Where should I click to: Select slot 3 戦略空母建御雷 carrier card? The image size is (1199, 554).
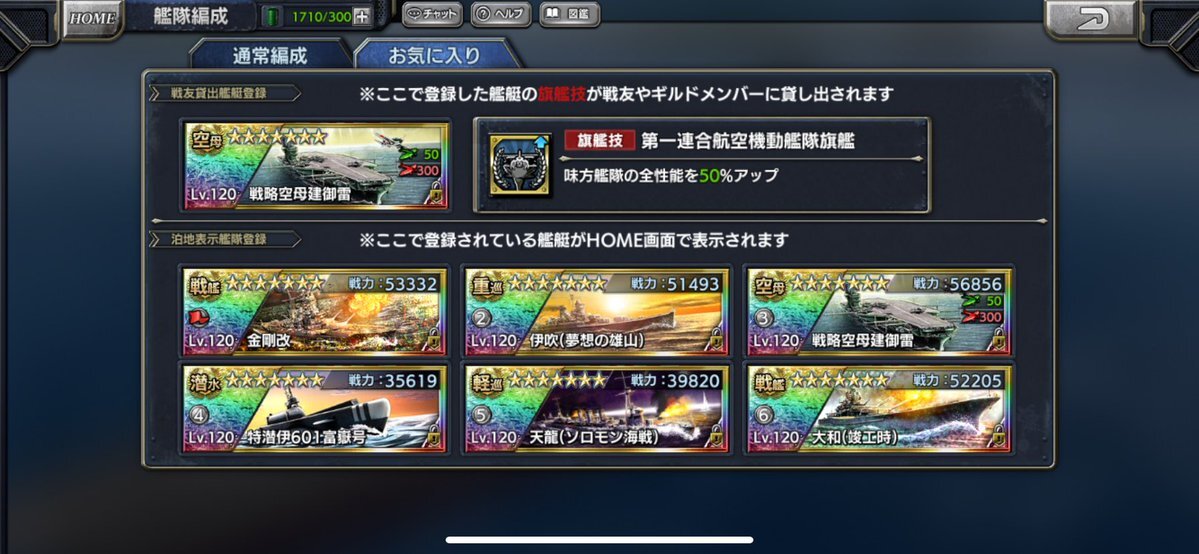[x=879, y=311]
